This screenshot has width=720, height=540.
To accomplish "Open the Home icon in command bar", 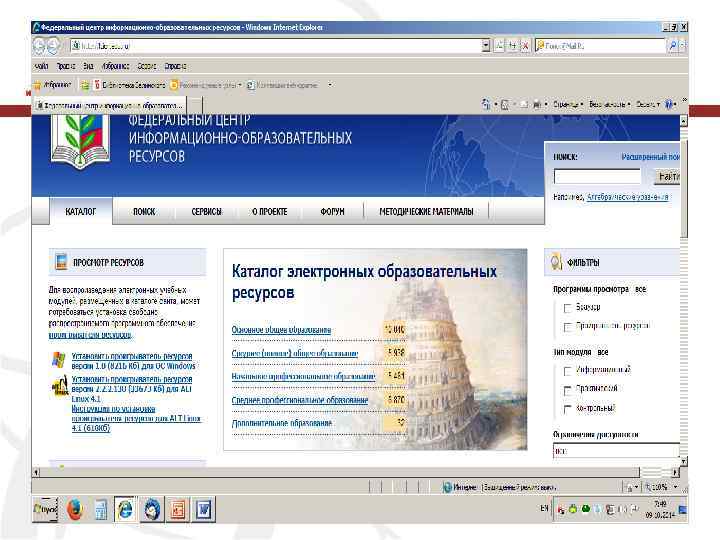I will click(486, 105).
